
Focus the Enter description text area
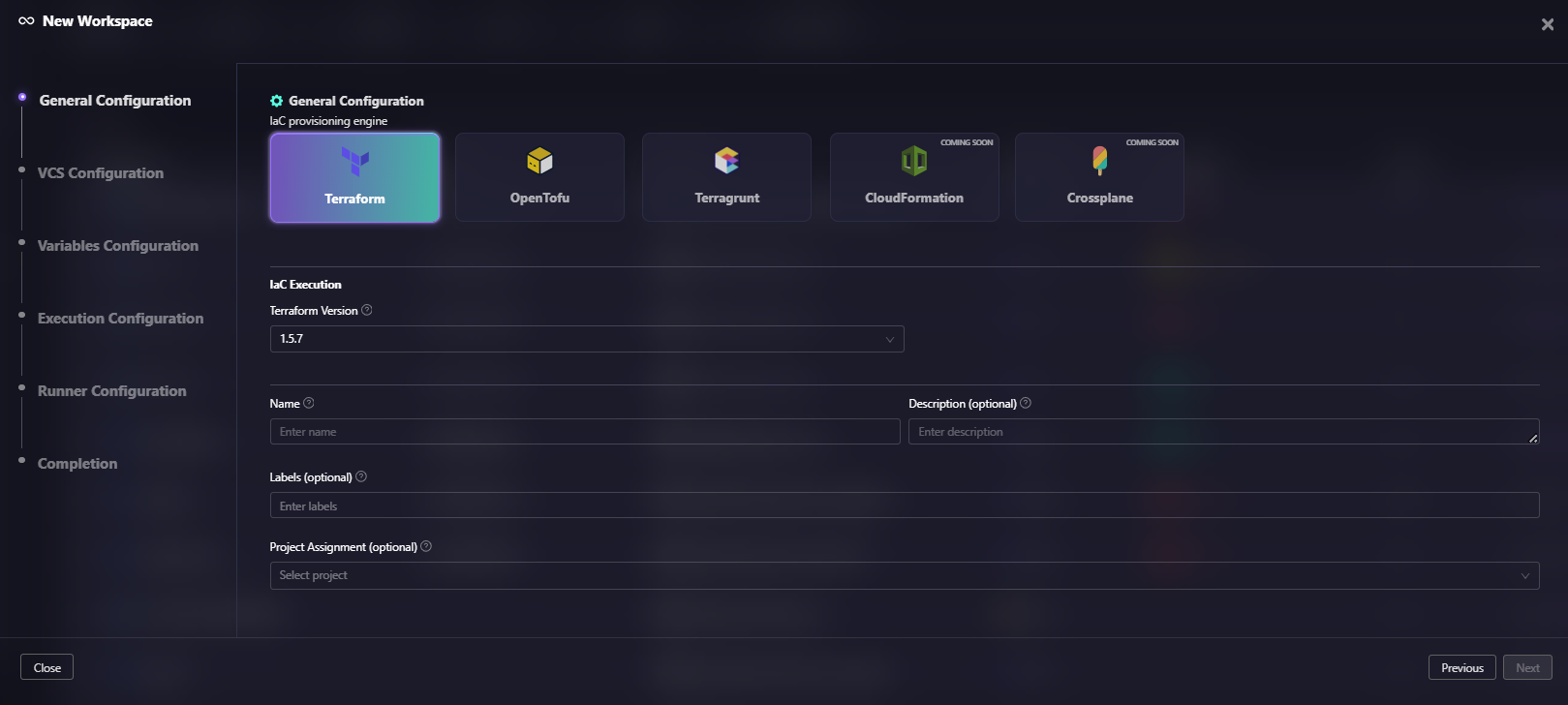[x=1224, y=432]
